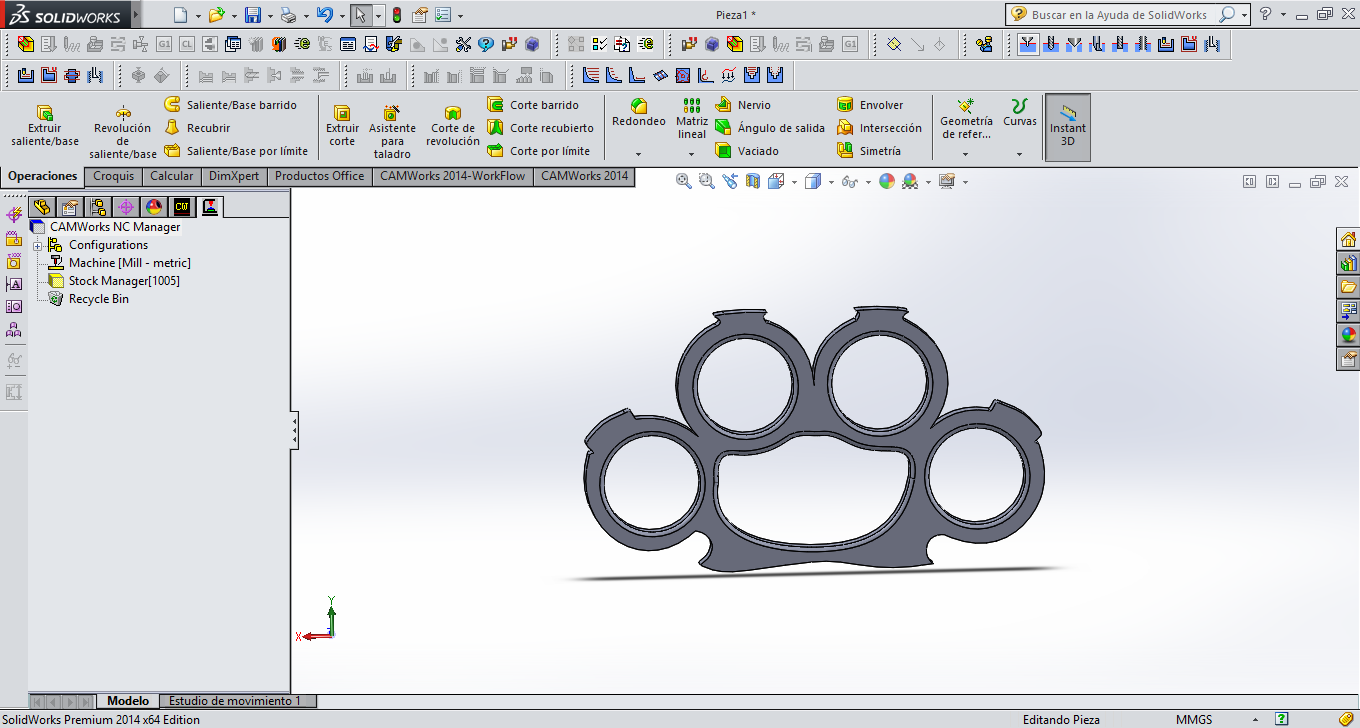Switch to the CAMWorks feature tree tab
This screenshot has width=1360, height=728.
[x=180, y=205]
